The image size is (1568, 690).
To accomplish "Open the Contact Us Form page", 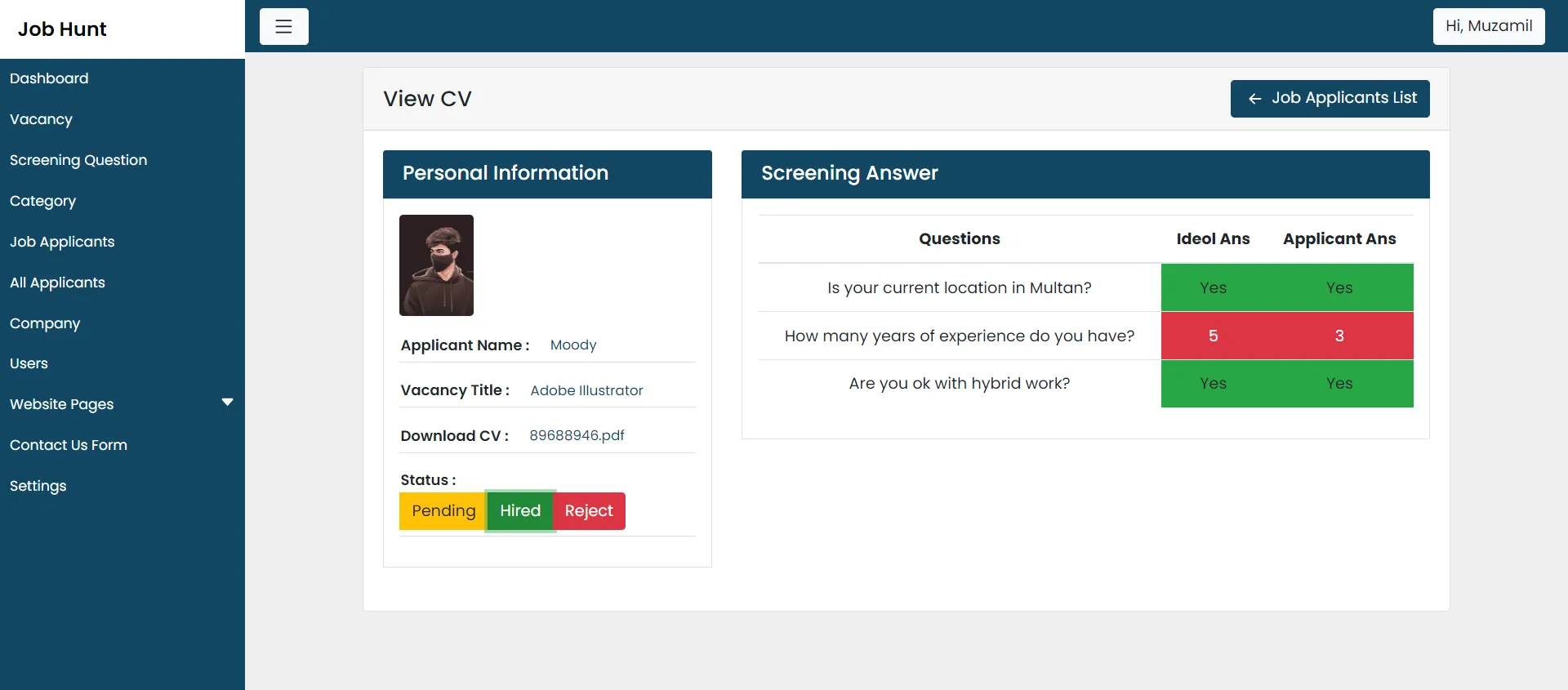I will 69,445.
